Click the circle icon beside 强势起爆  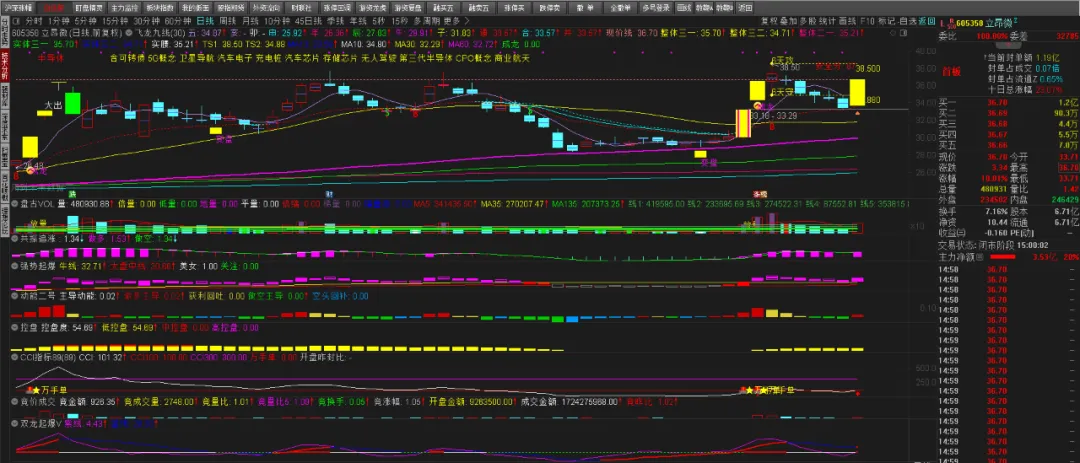point(15,265)
